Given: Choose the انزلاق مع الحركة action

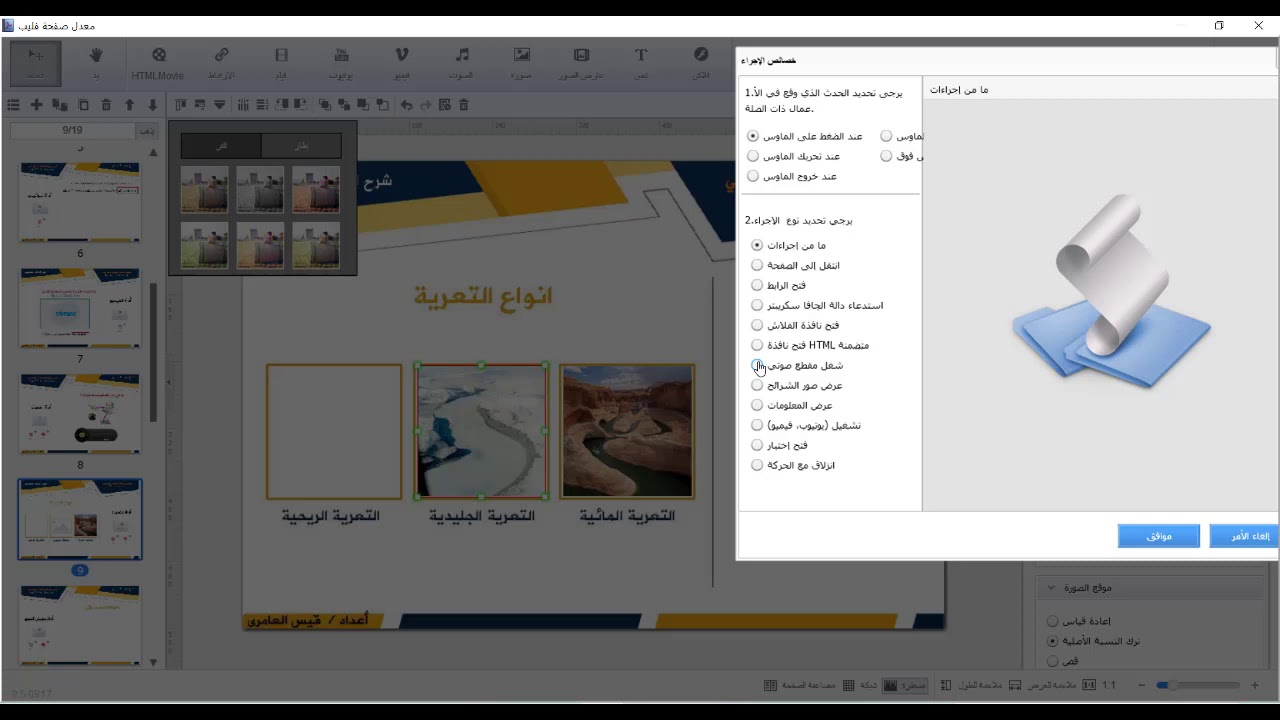Looking at the screenshot, I should click(793, 465).
